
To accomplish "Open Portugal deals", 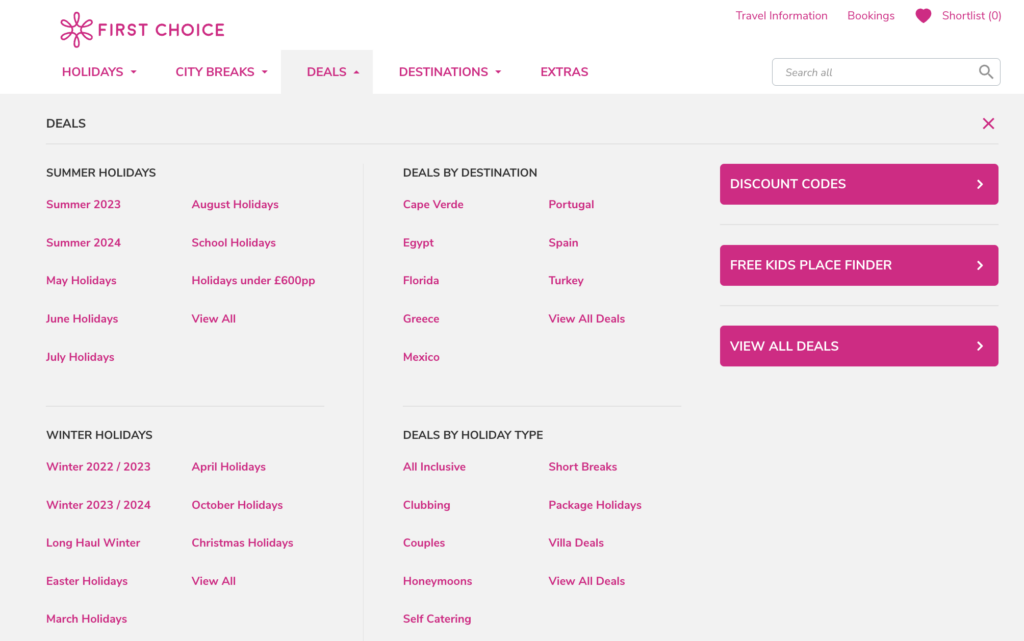I will 571,204.
